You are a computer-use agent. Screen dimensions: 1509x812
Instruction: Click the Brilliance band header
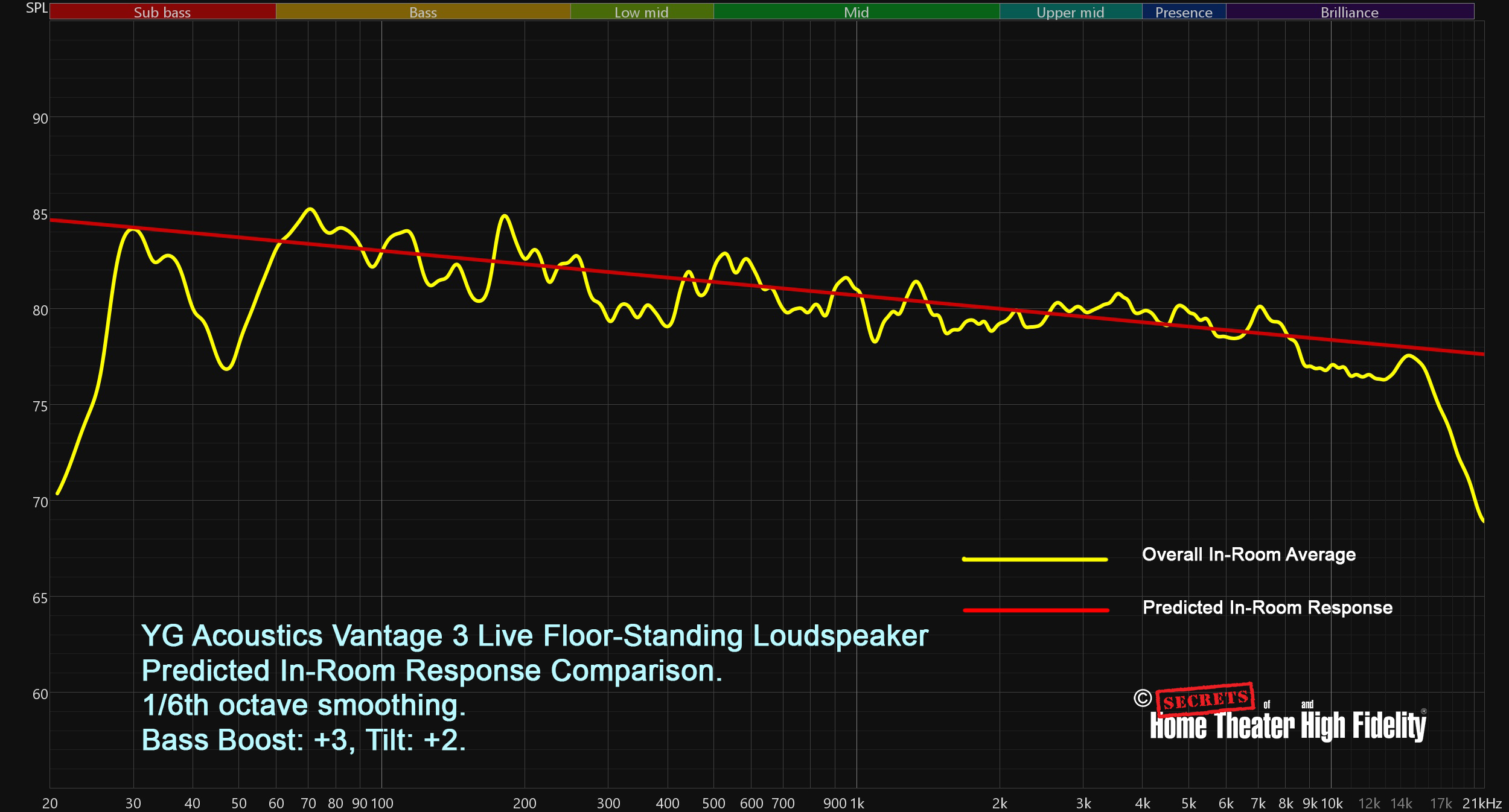1349,12
